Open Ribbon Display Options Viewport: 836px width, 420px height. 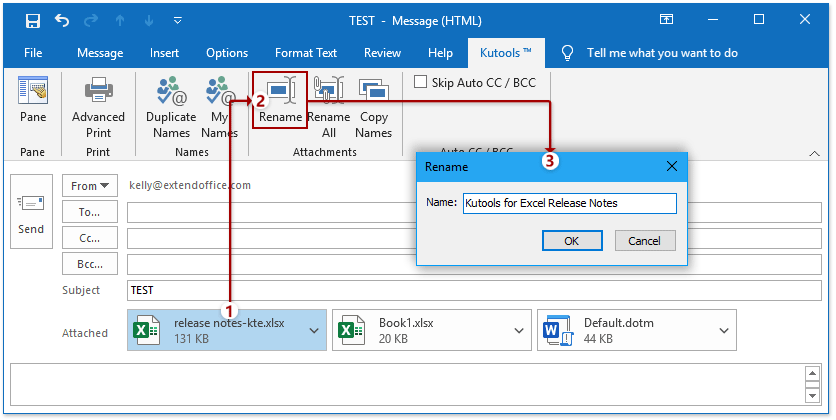(666, 20)
